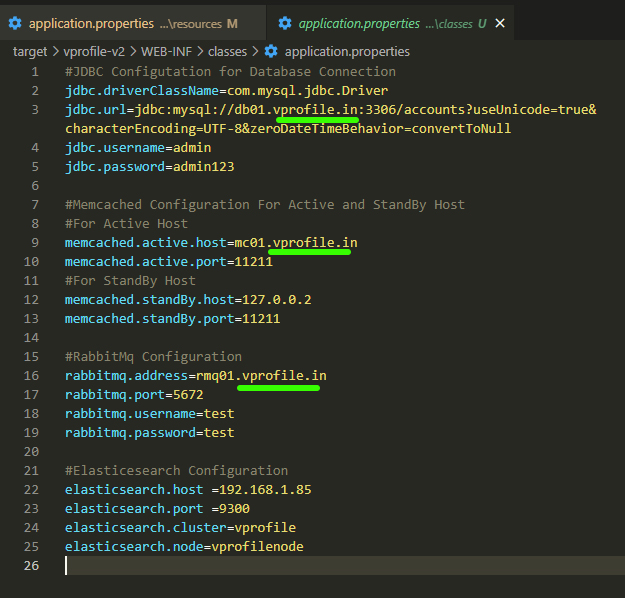This screenshot has height=598, width=625.
Task: Click 'memcached.standBy.host' key
Action: tap(149, 300)
